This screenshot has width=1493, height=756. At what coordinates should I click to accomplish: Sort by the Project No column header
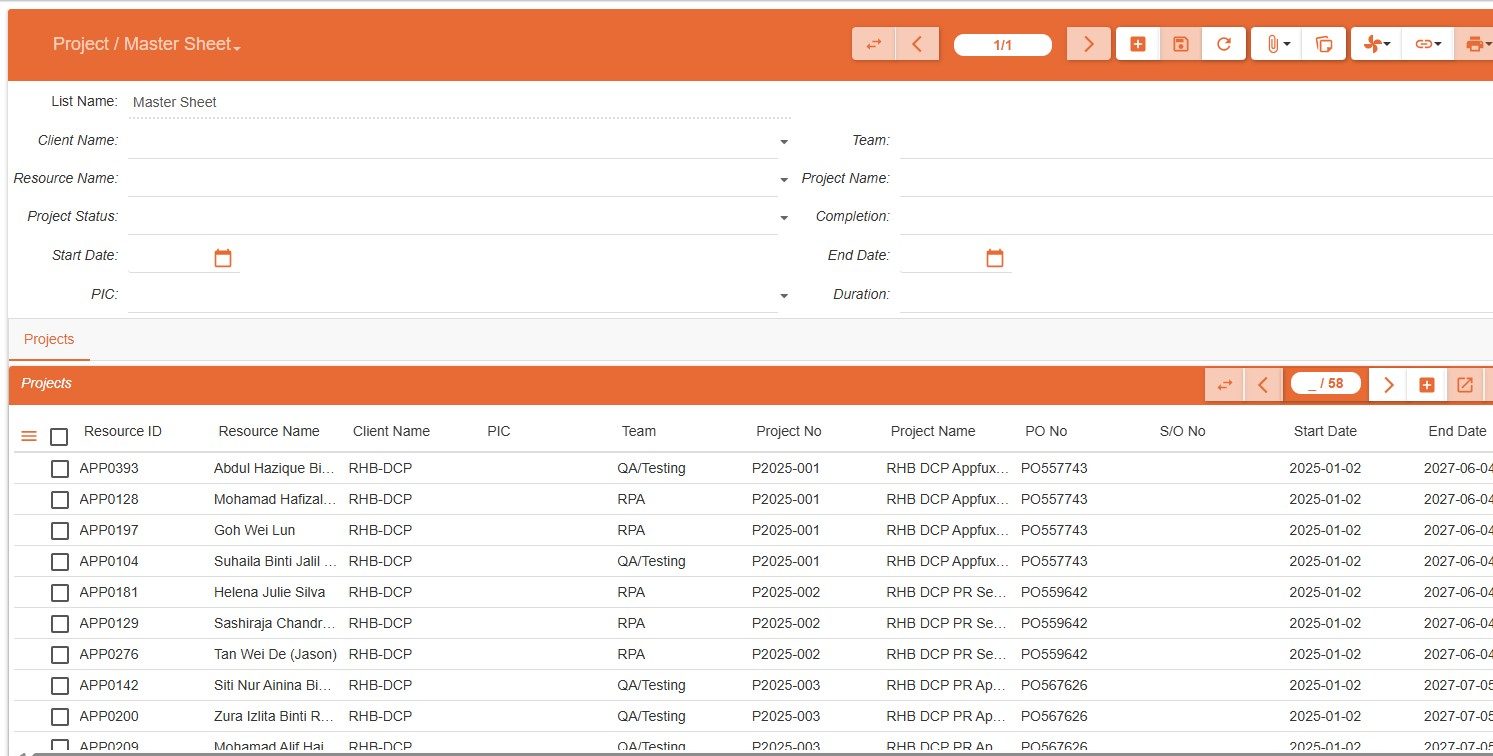click(789, 431)
